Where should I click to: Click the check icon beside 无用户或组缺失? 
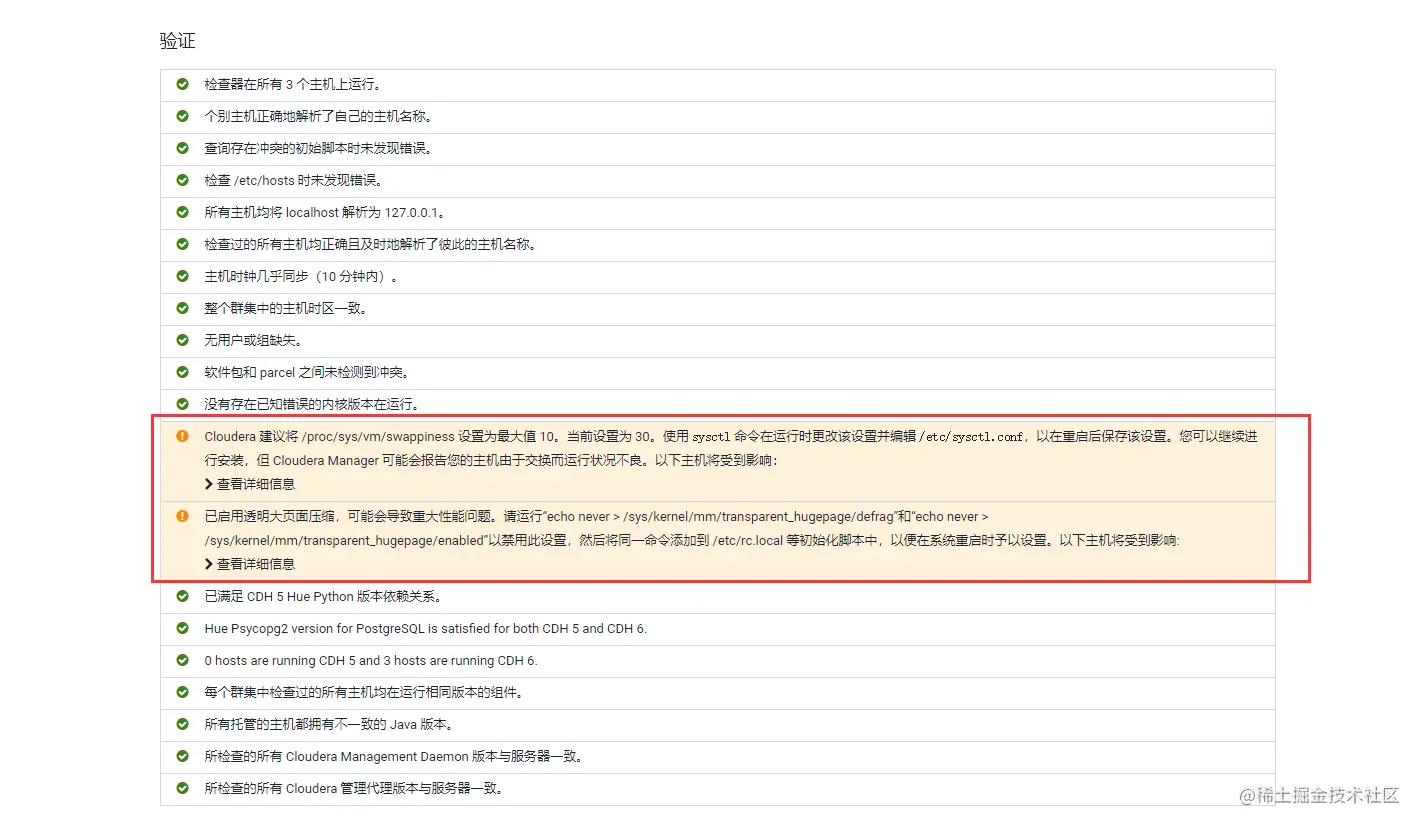click(x=182, y=341)
